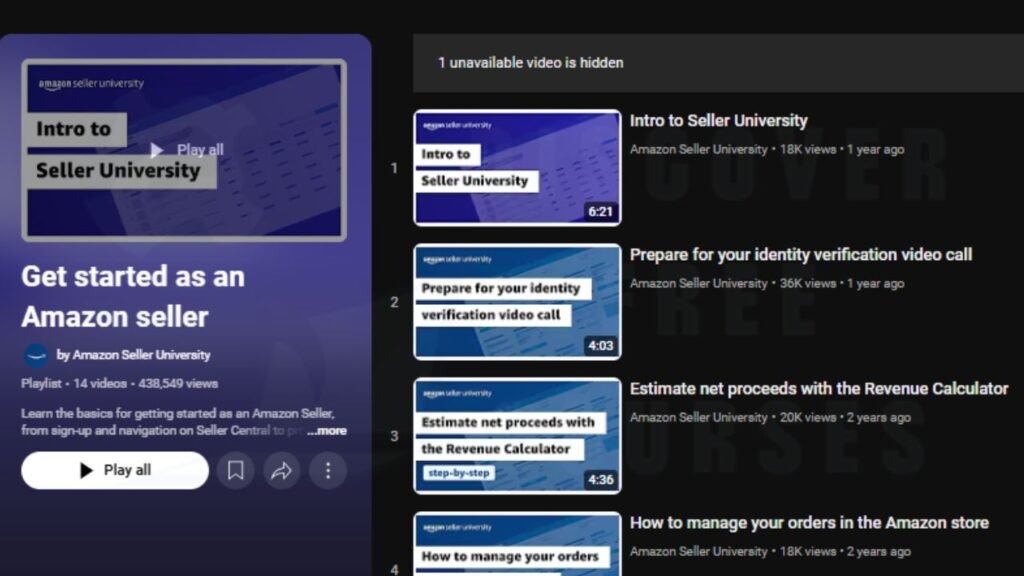Open channel link under Revenue Calculator video
Viewport: 1024px width, 576px height.
tap(698, 417)
